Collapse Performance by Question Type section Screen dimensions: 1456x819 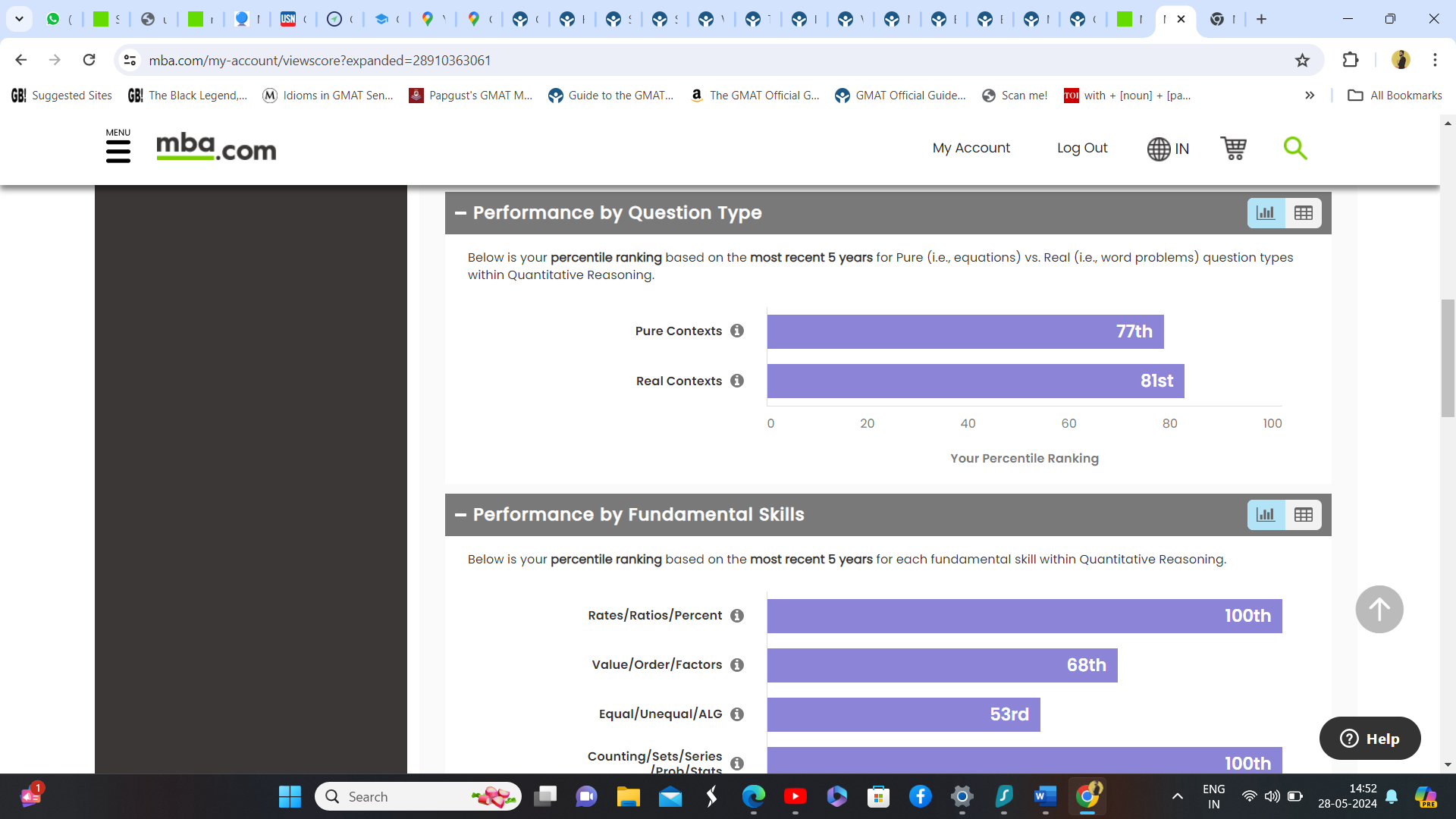coord(460,213)
